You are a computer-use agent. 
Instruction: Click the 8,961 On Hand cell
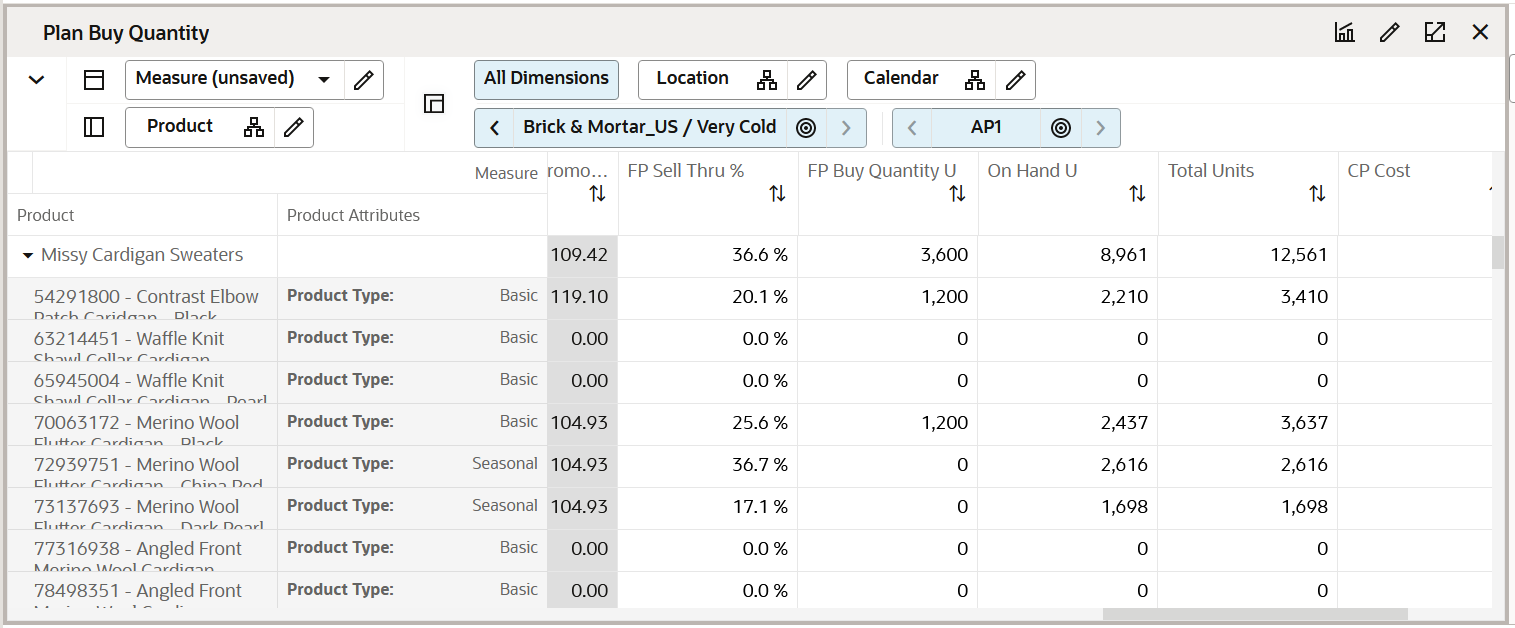tap(1068, 256)
